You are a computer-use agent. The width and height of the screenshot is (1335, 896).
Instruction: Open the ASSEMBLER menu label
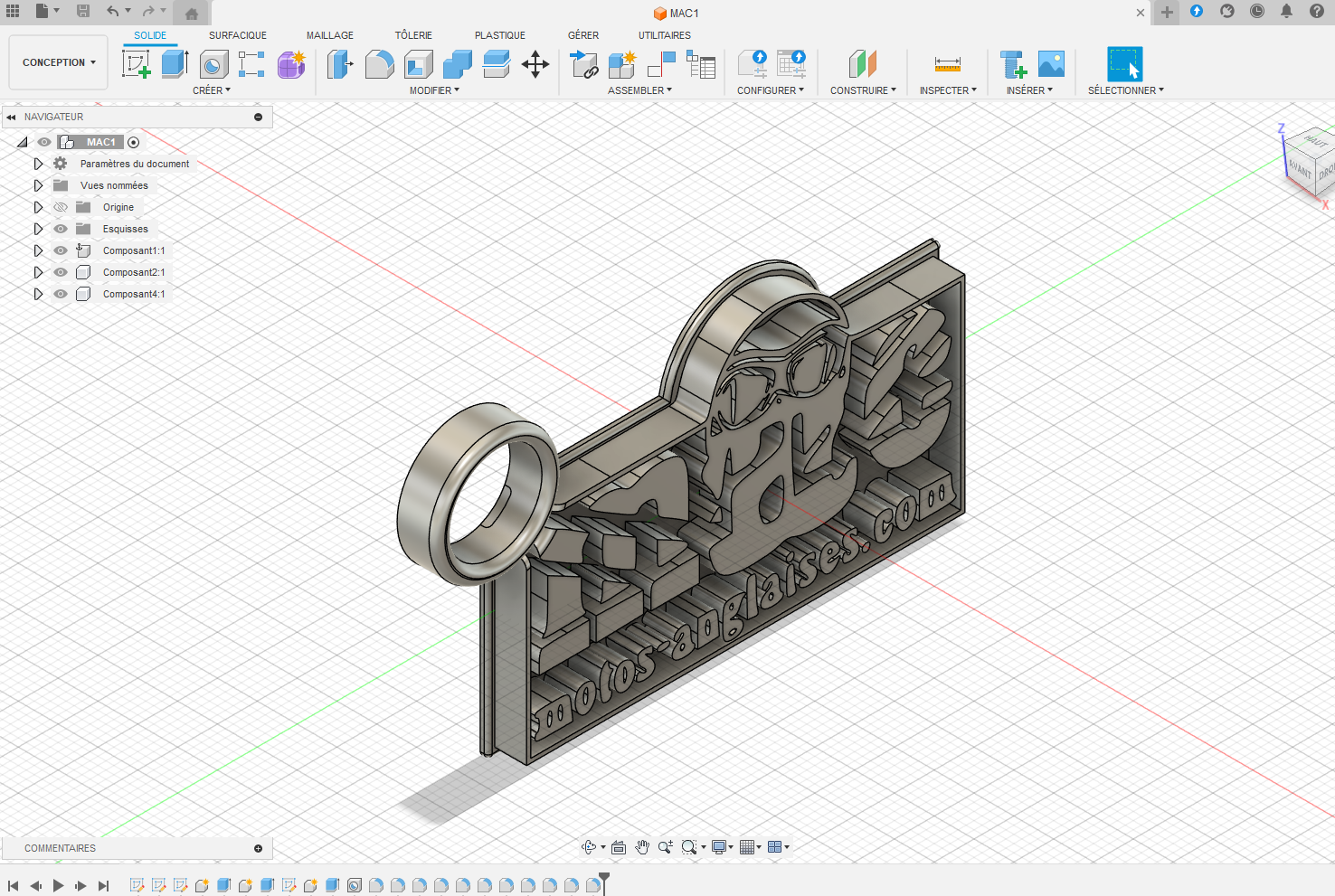point(639,90)
